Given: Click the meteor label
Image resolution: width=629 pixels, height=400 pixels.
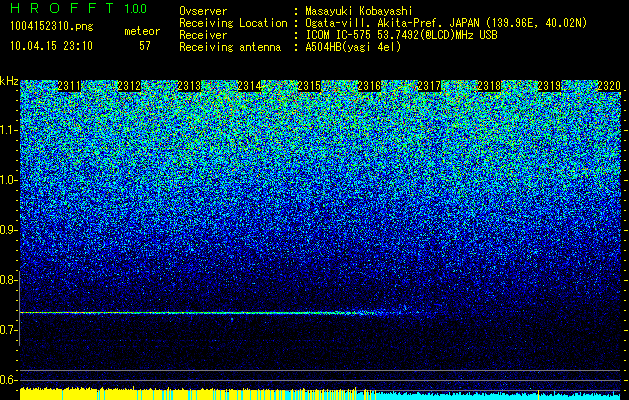Looking at the screenshot, I should (142, 31).
